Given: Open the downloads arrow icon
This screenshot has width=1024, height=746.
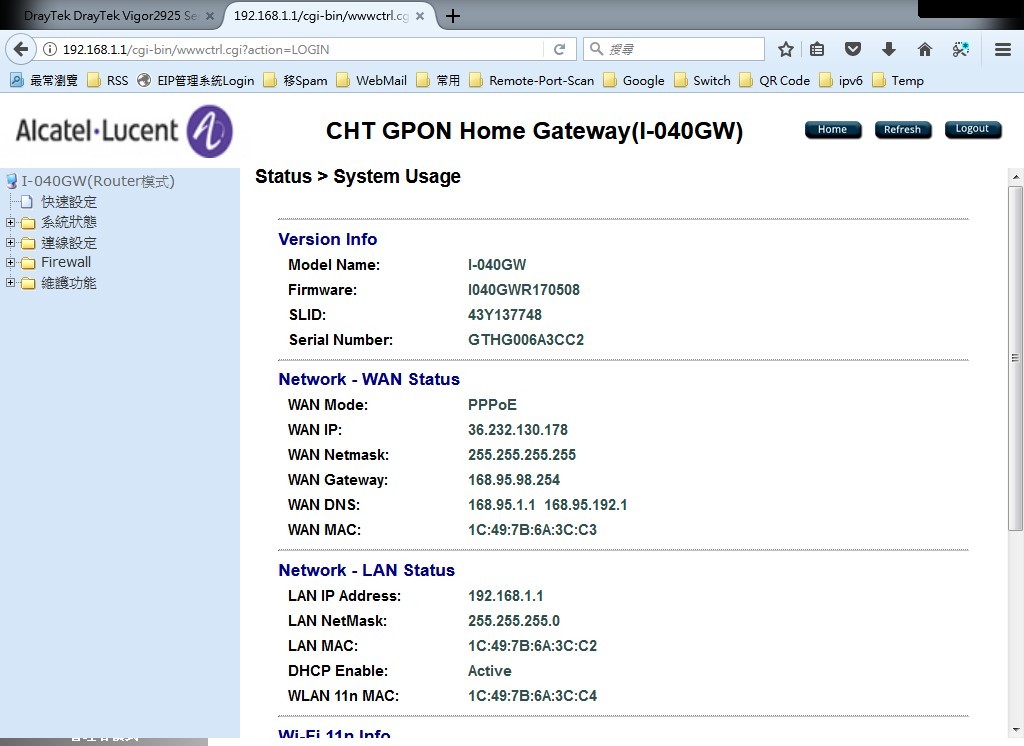Looking at the screenshot, I should (889, 49).
